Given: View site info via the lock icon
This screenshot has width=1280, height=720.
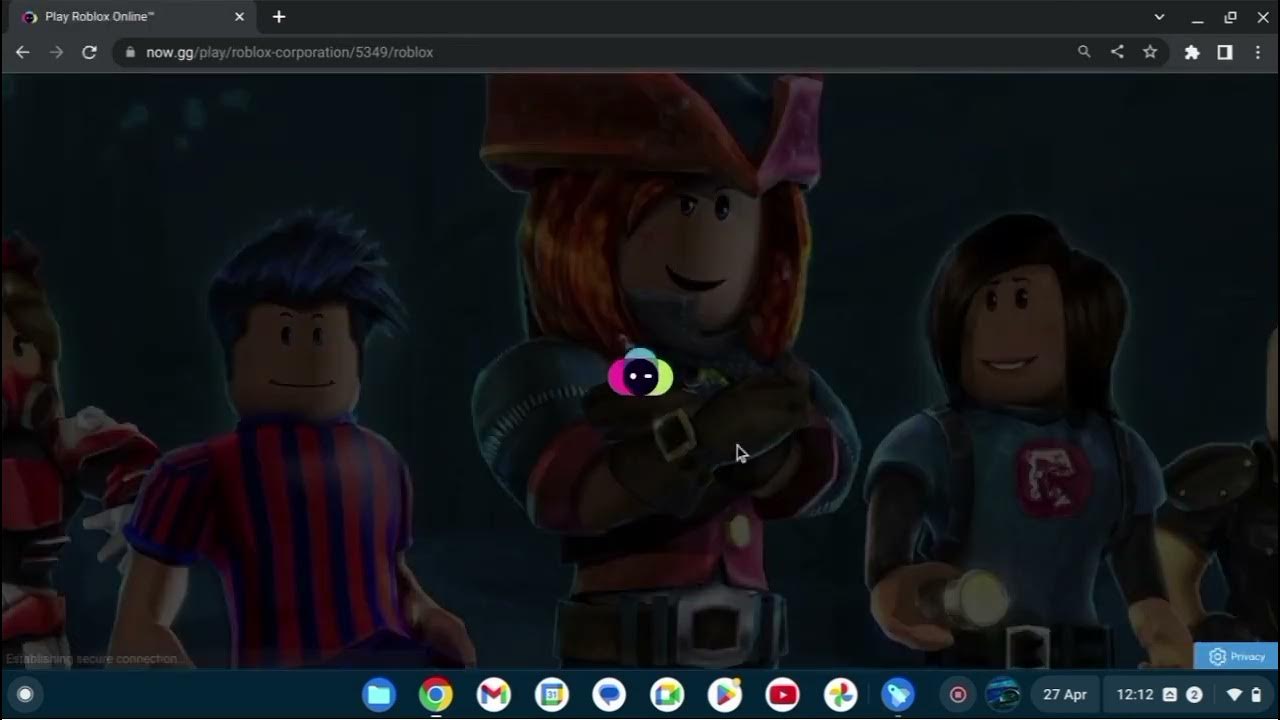Looking at the screenshot, I should [x=129, y=52].
